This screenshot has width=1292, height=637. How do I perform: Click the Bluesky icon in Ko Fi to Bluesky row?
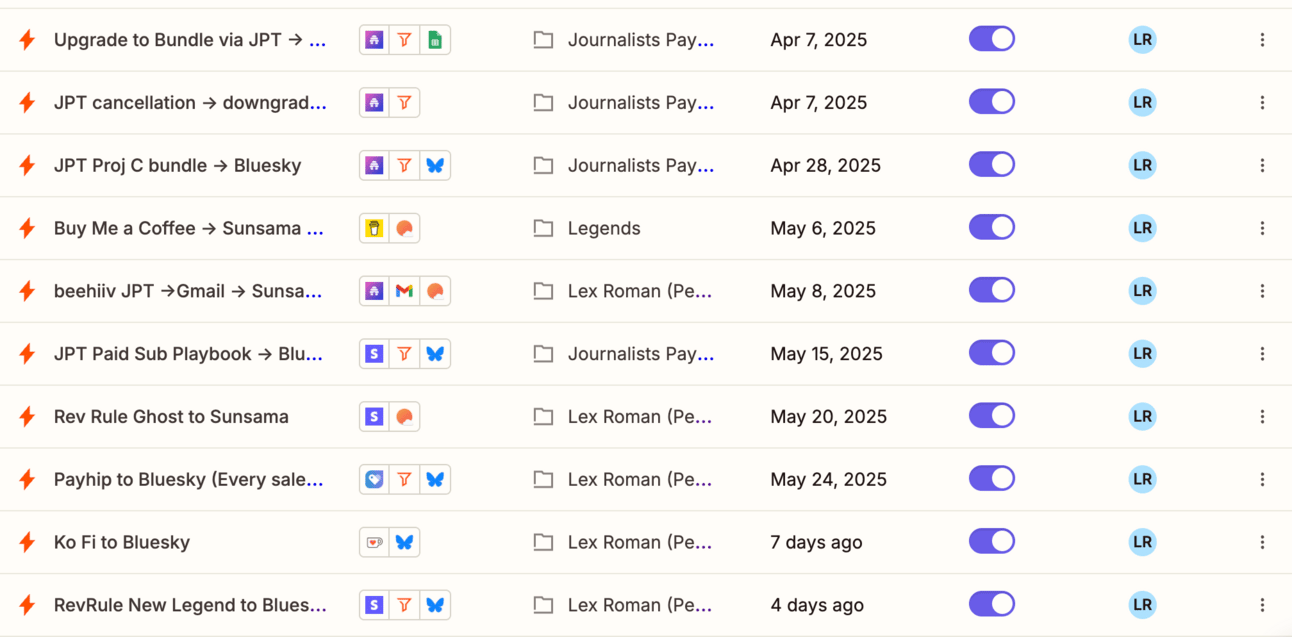(x=404, y=543)
